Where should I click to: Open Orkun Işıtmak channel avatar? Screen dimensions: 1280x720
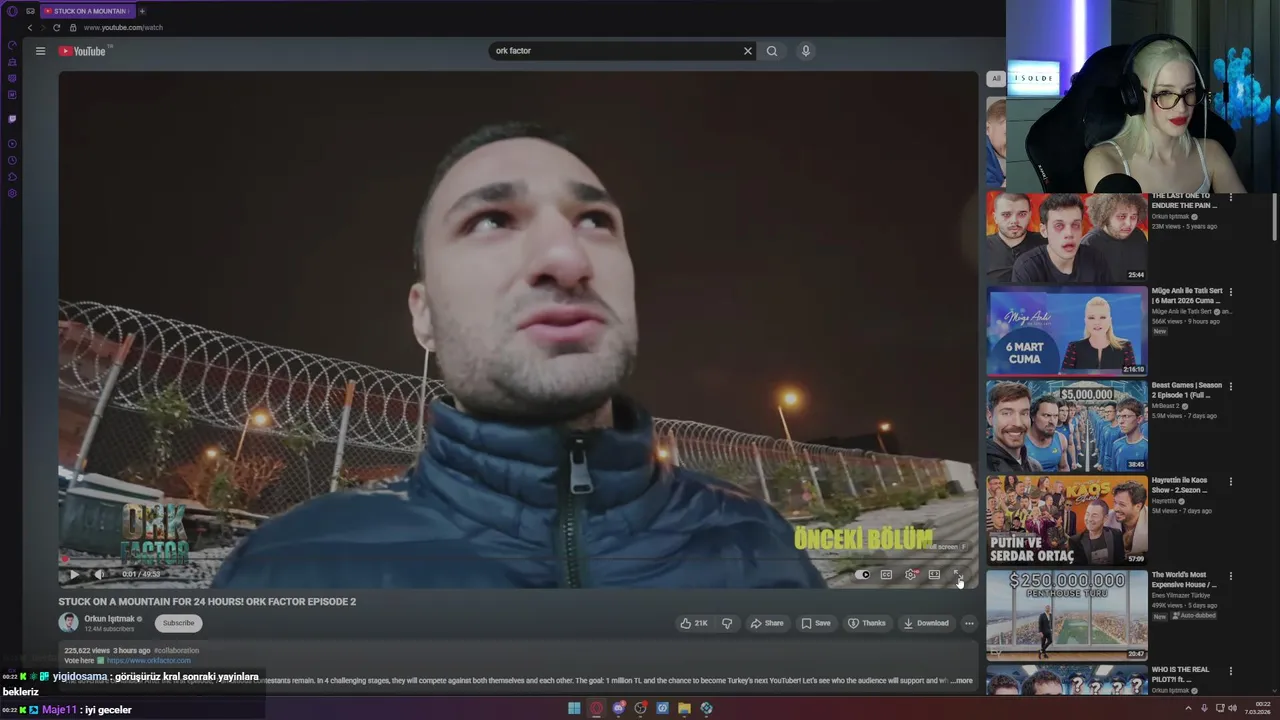[x=68, y=622]
